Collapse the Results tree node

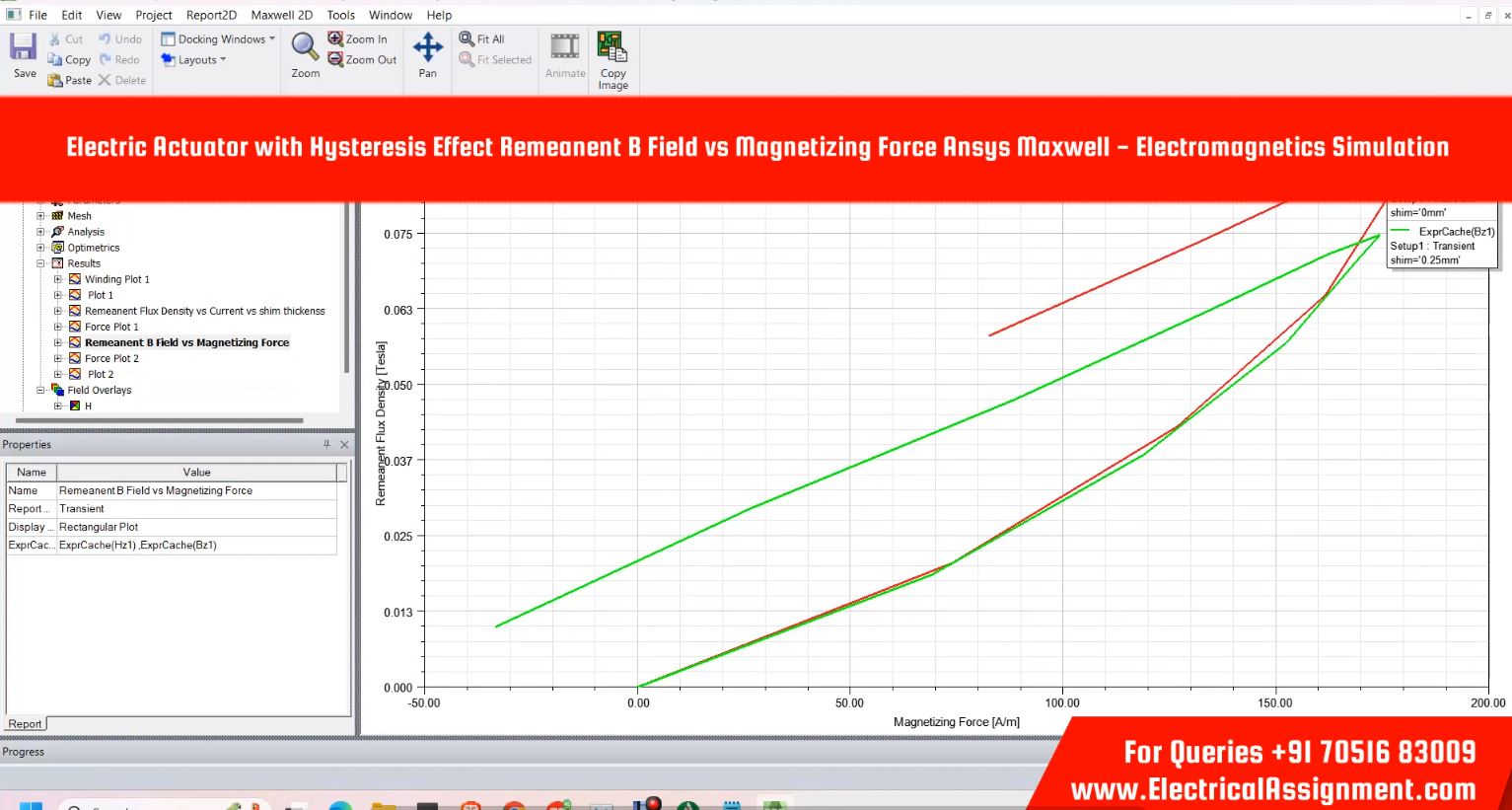pos(40,263)
